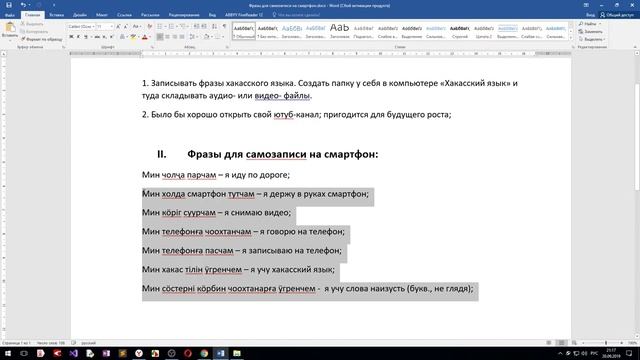Viewport: 640px width, 360px height.
Task: Expand the styles gallery list
Action: pos(571,38)
